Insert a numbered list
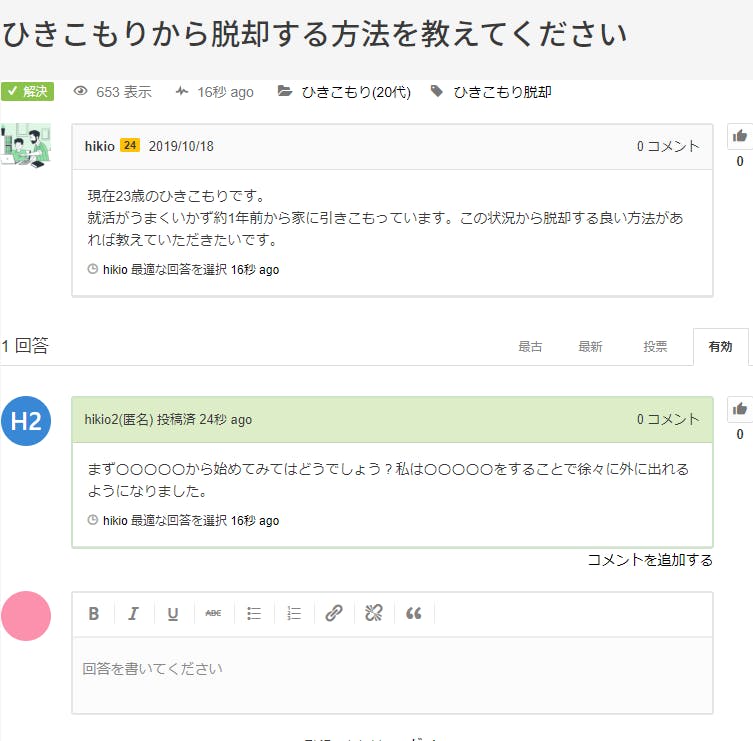 [x=293, y=613]
